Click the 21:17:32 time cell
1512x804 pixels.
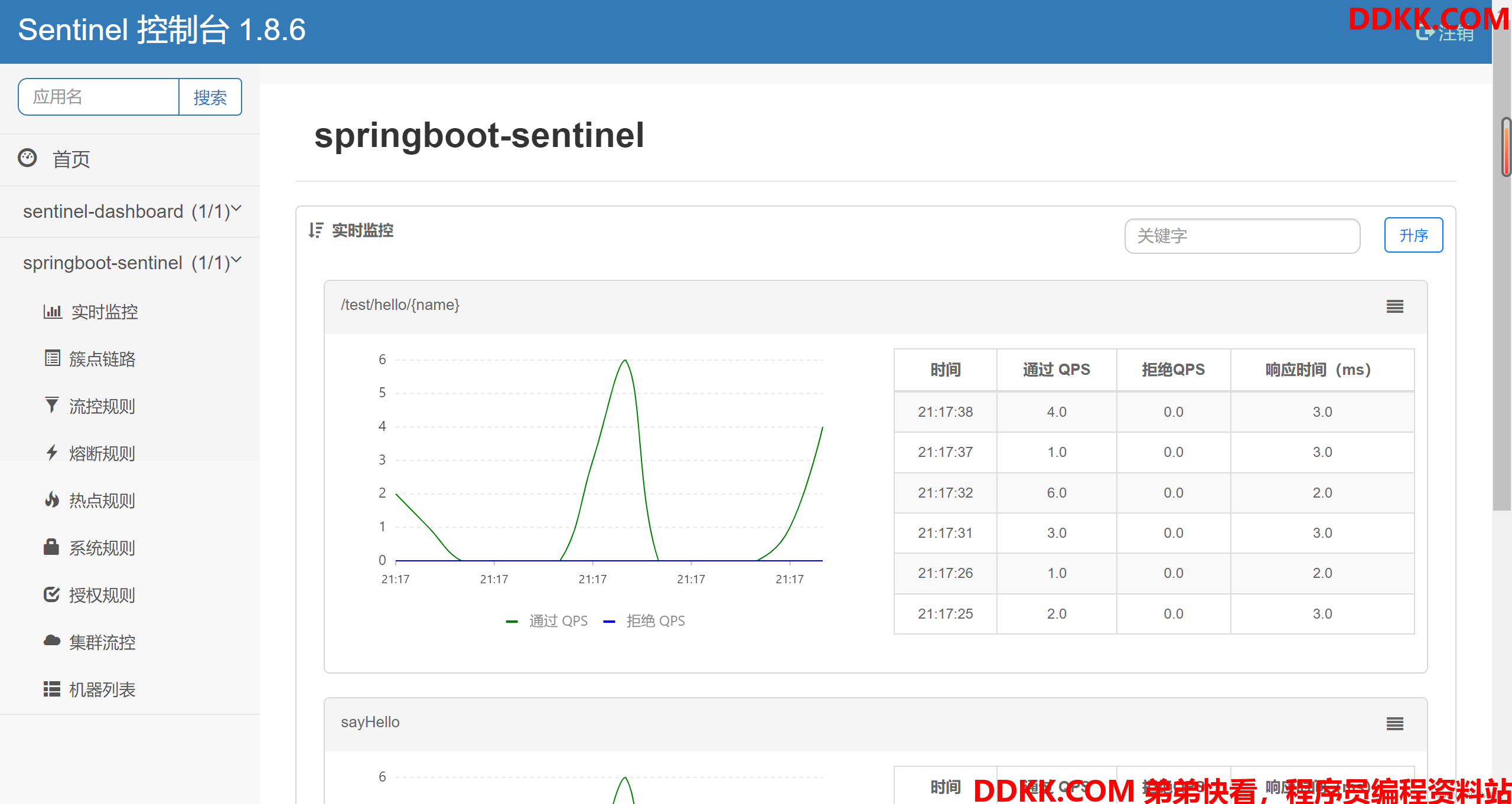pyautogui.click(x=945, y=493)
